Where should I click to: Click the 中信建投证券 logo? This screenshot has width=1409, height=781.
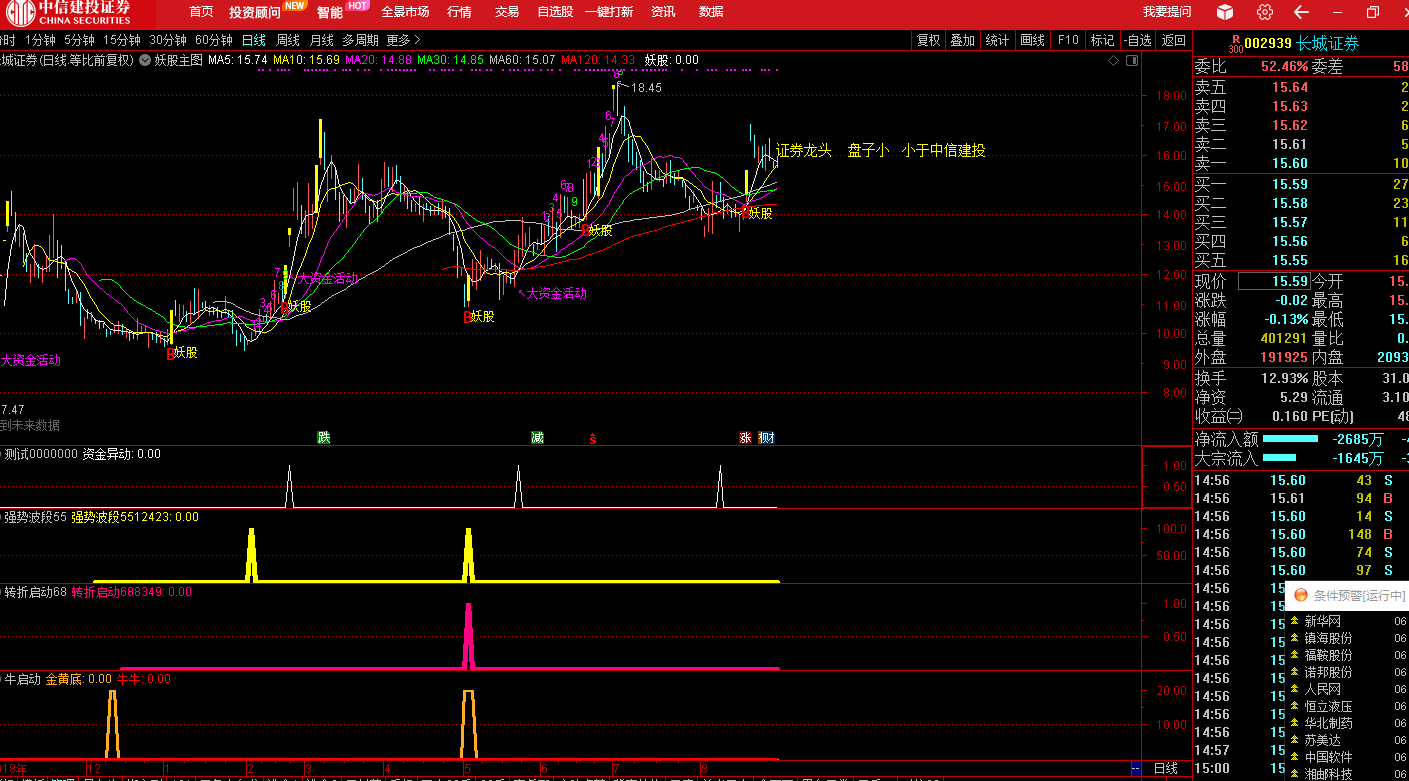click(70, 13)
